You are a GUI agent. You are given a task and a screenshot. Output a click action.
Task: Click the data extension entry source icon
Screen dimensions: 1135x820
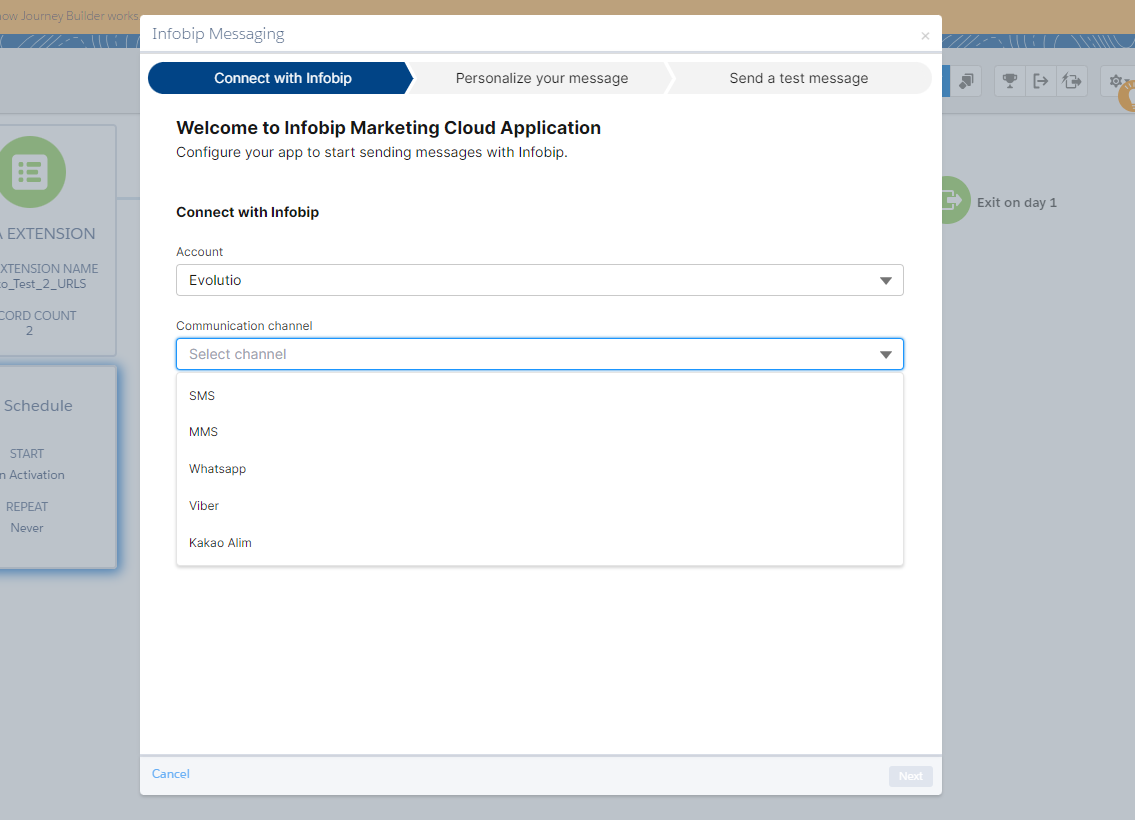31,172
